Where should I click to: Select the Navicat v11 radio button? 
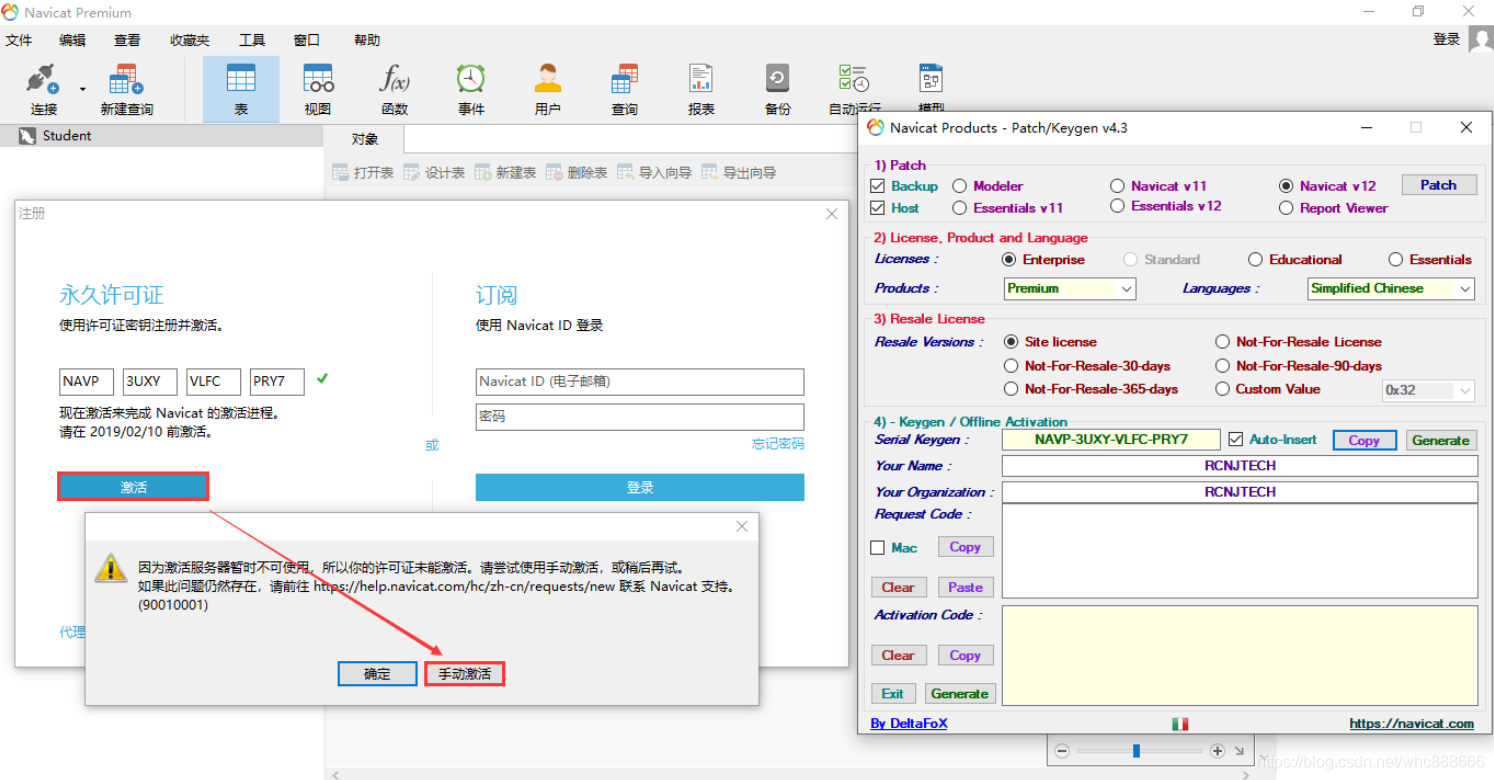tap(1117, 186)
